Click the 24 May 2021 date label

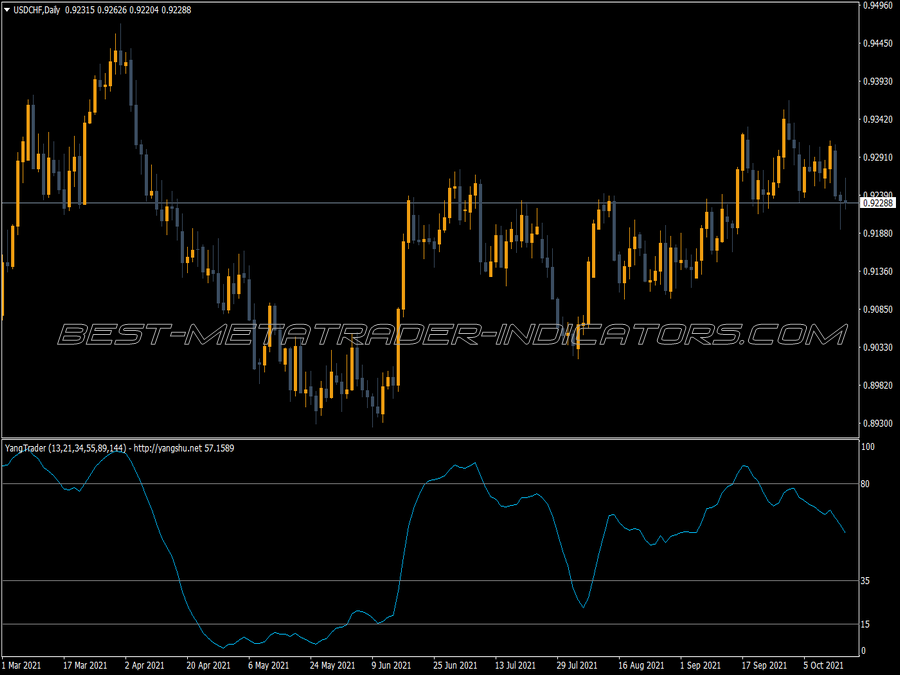[332, 666]
